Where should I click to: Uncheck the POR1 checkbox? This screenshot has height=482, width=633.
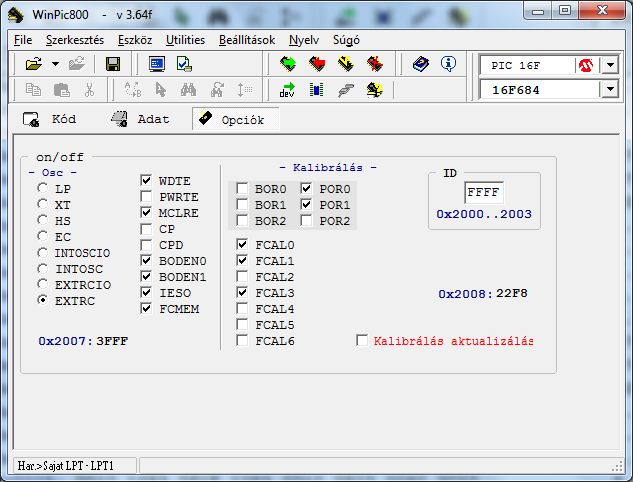tap(306, 204)
